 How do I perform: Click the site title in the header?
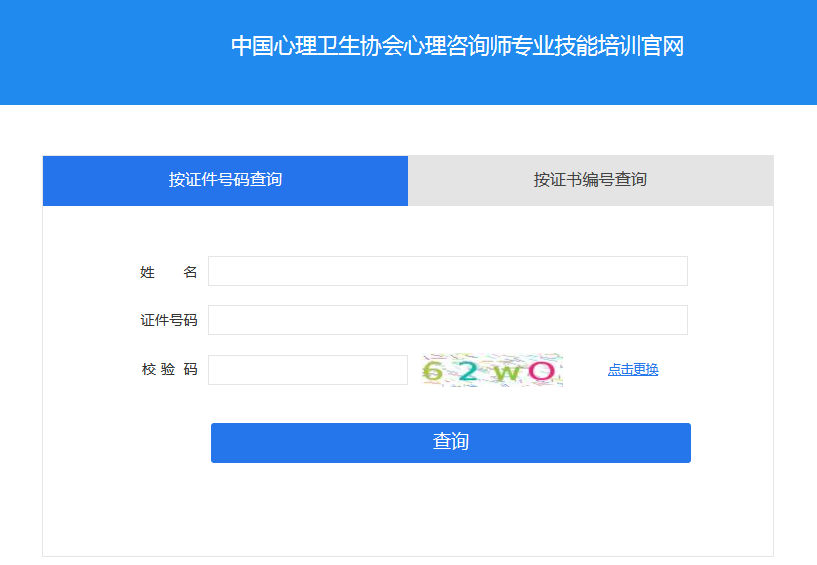point(457,46)
